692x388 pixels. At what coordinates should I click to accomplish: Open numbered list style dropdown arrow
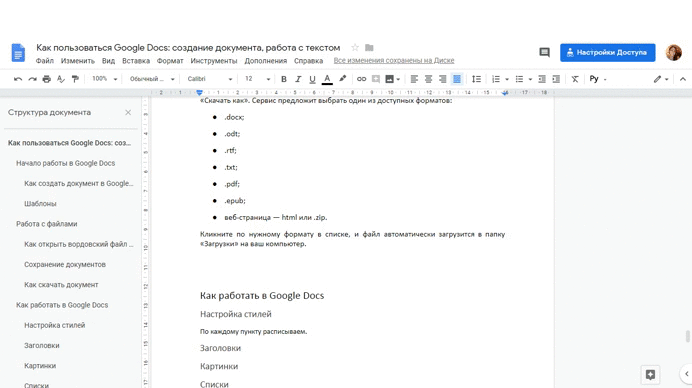(x=507, y=79)
